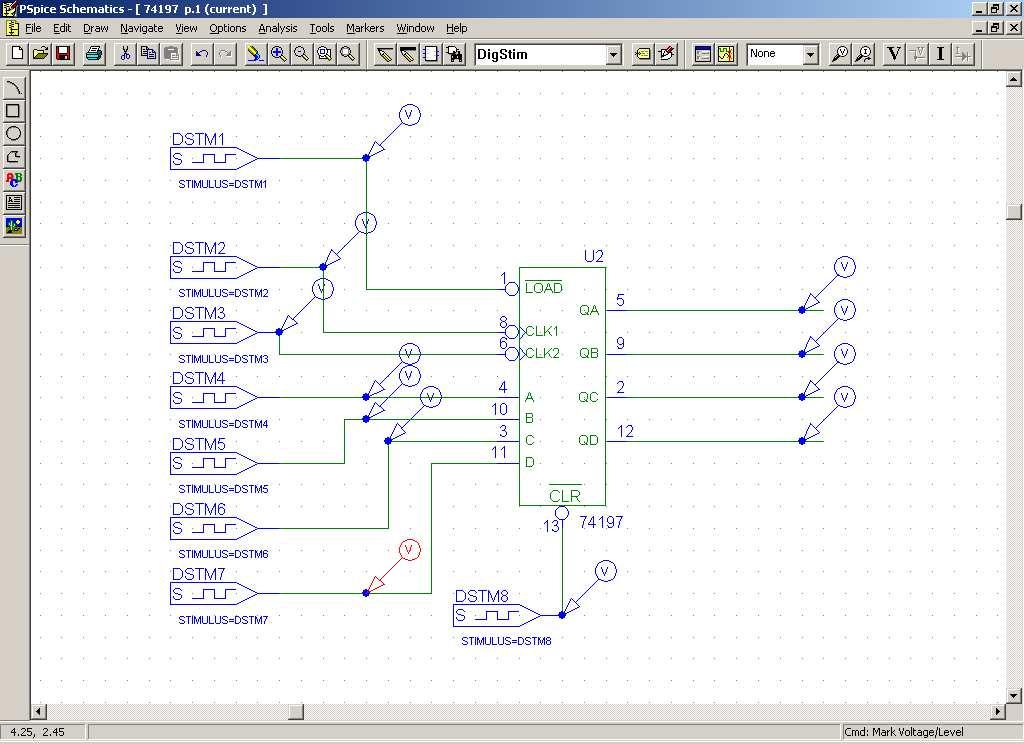
Task: Select the Draw Text tool
Action: (x=14, y=180)
